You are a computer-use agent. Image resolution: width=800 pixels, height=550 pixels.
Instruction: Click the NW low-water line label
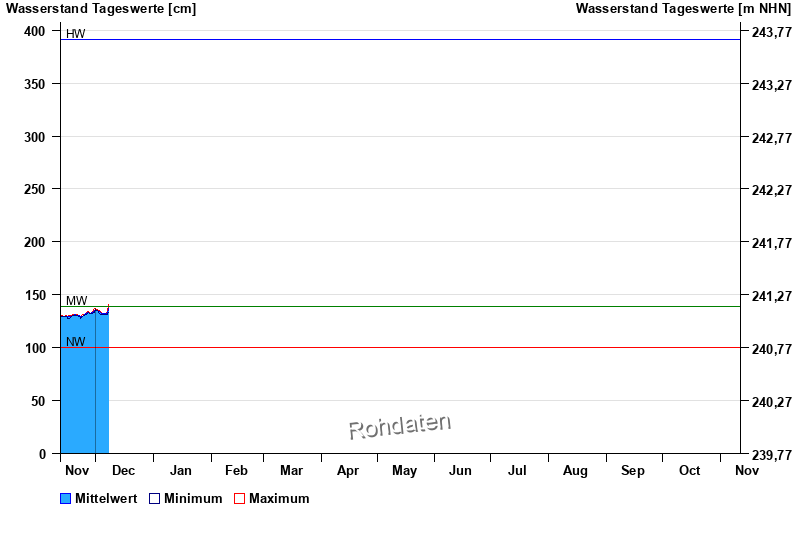[x=76, y=342]
